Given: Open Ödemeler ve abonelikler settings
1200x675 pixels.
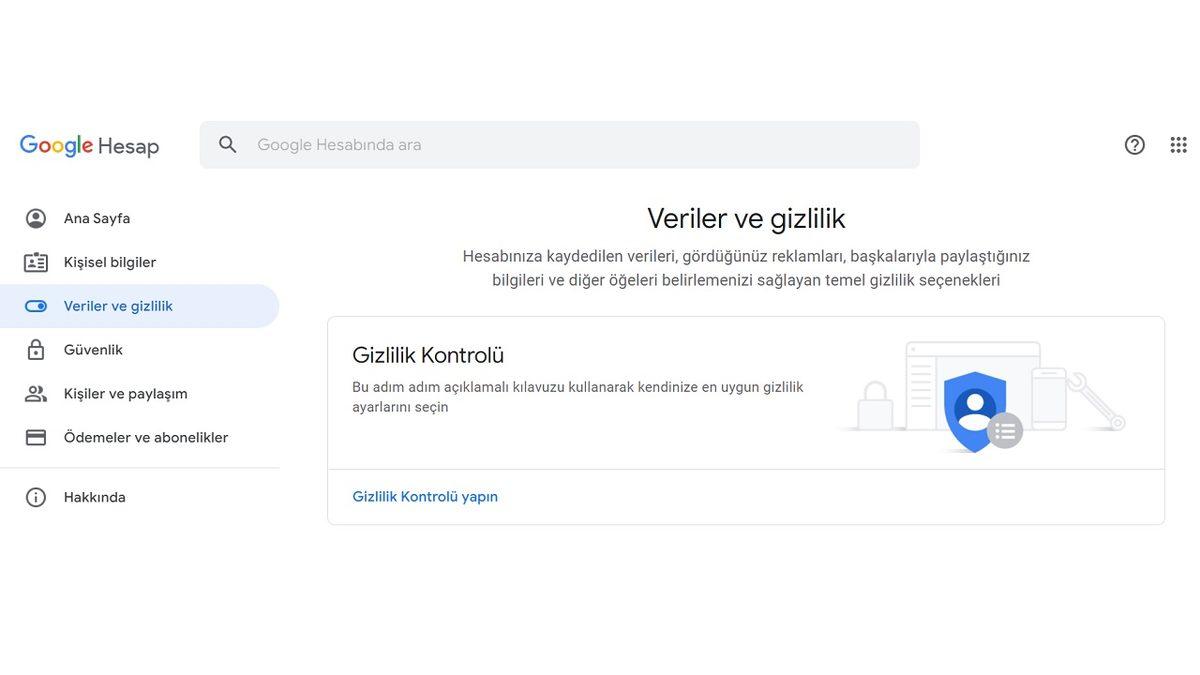Looking at the screenshot, I should 146,434.
